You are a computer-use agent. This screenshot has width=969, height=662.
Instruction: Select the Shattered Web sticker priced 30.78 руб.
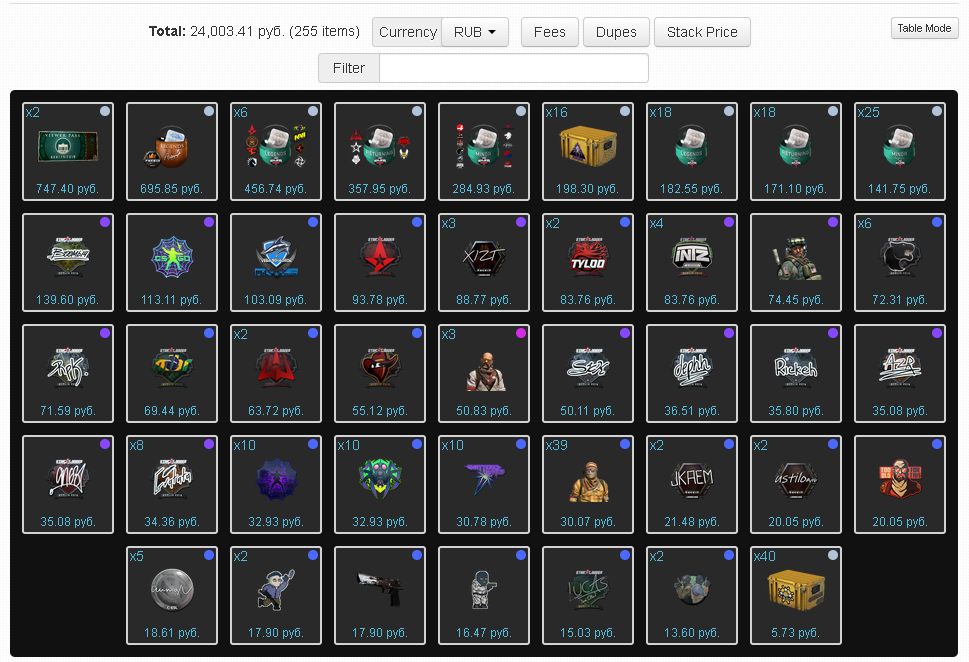(484, 484)
